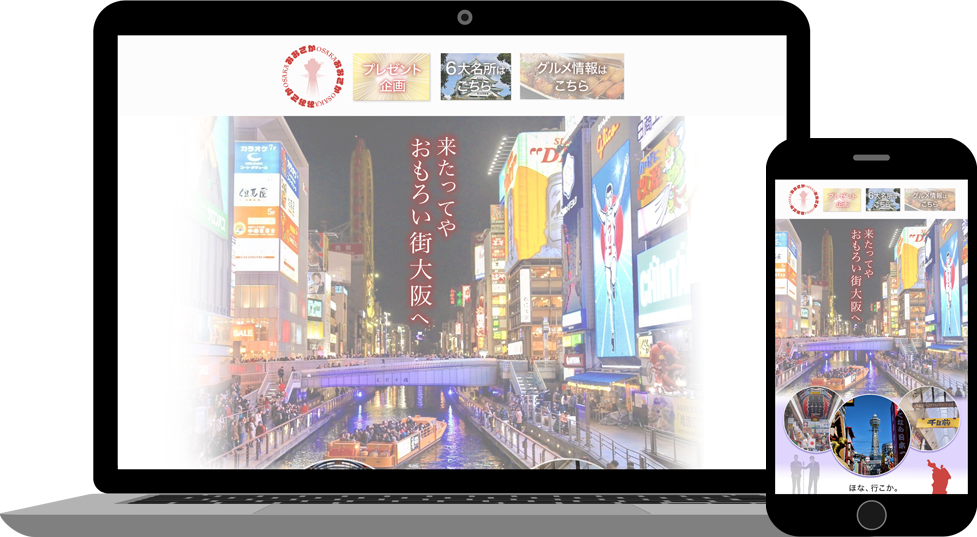Tap the left circular shopping arcade thumbnail on phone
This screenshot has width=977, height=537.
coord(810,421)
